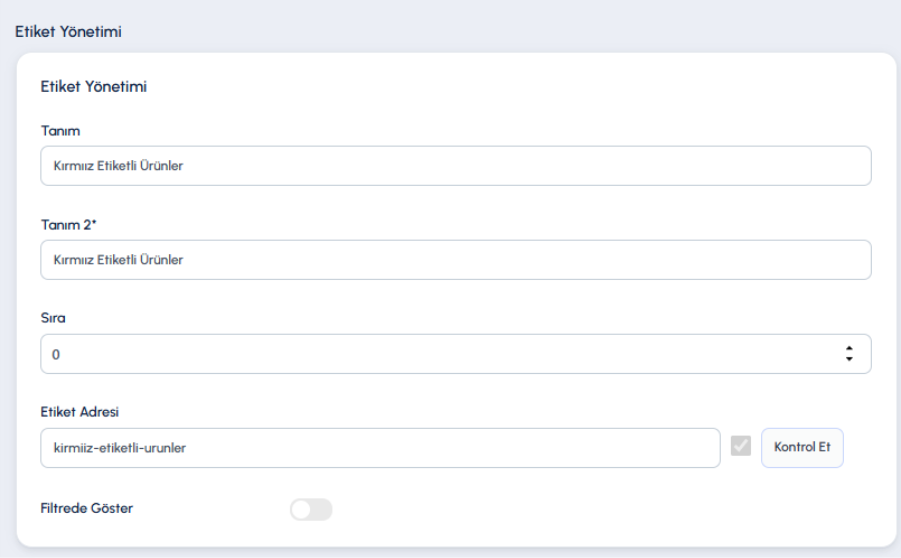
Task: Enable the Filtrede Göster switch
Action: 311,509
